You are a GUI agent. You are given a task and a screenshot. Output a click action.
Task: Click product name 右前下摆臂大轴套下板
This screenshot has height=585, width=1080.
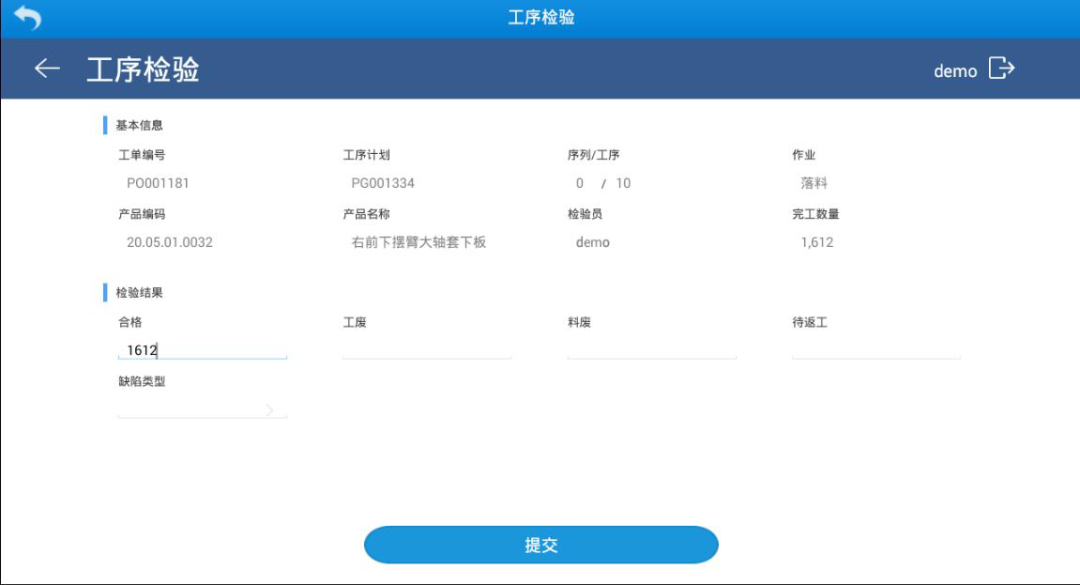pos(419,243)
